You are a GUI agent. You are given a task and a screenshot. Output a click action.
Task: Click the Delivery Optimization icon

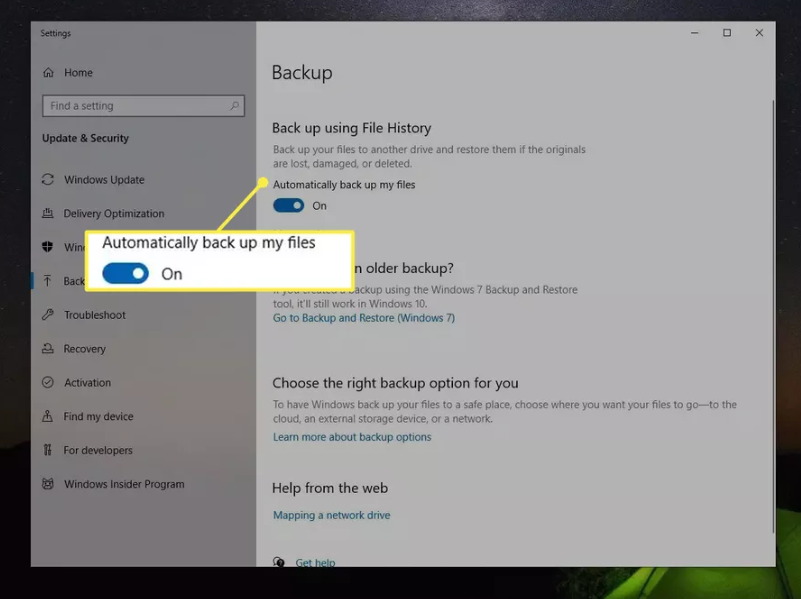pos(48,214)
